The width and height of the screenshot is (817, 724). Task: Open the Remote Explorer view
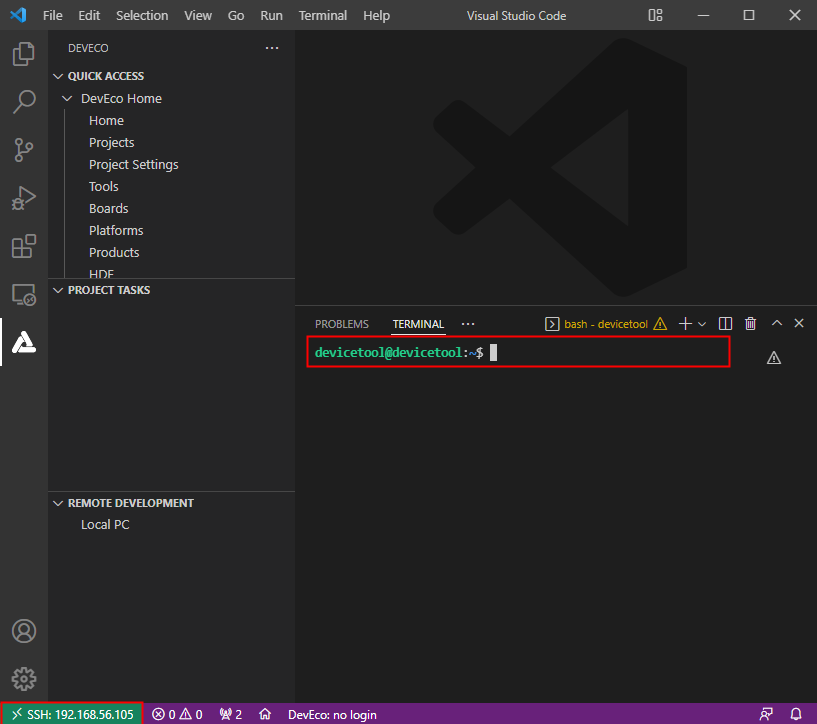coord(23,294)
